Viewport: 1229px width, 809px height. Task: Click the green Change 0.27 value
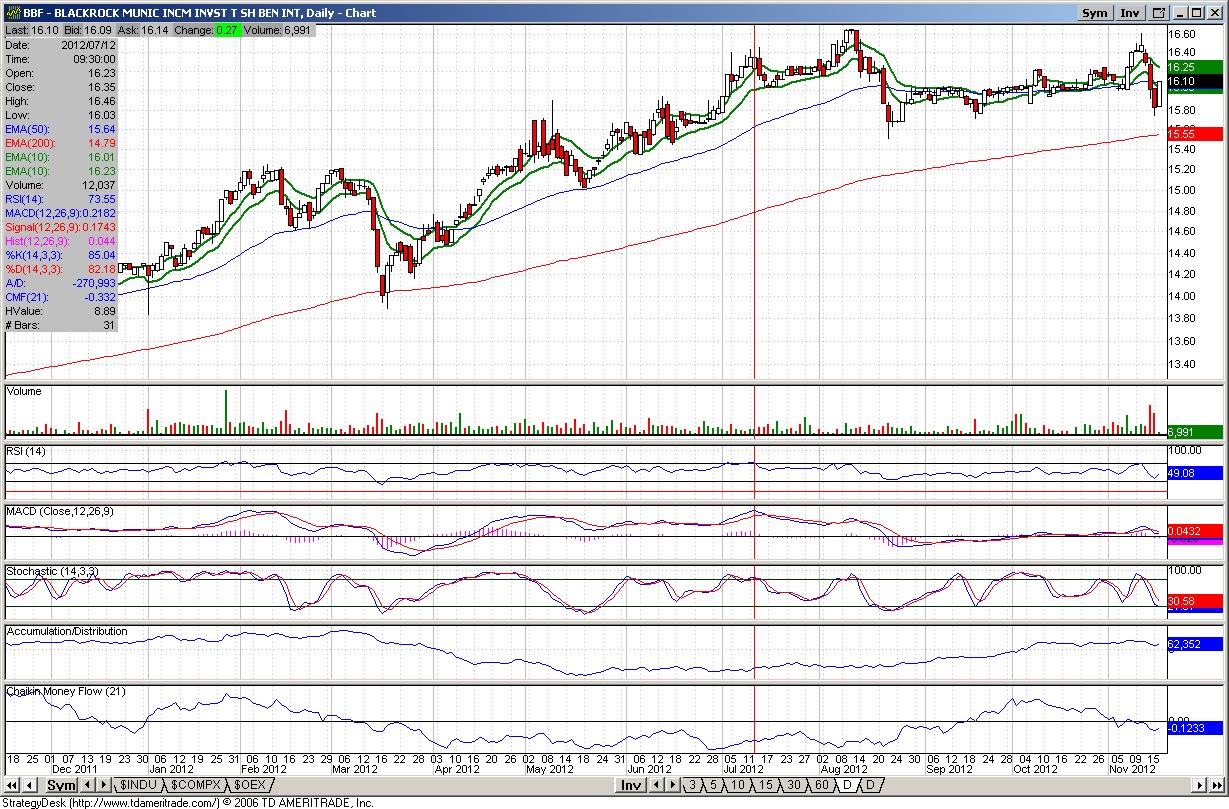[227, 31]
